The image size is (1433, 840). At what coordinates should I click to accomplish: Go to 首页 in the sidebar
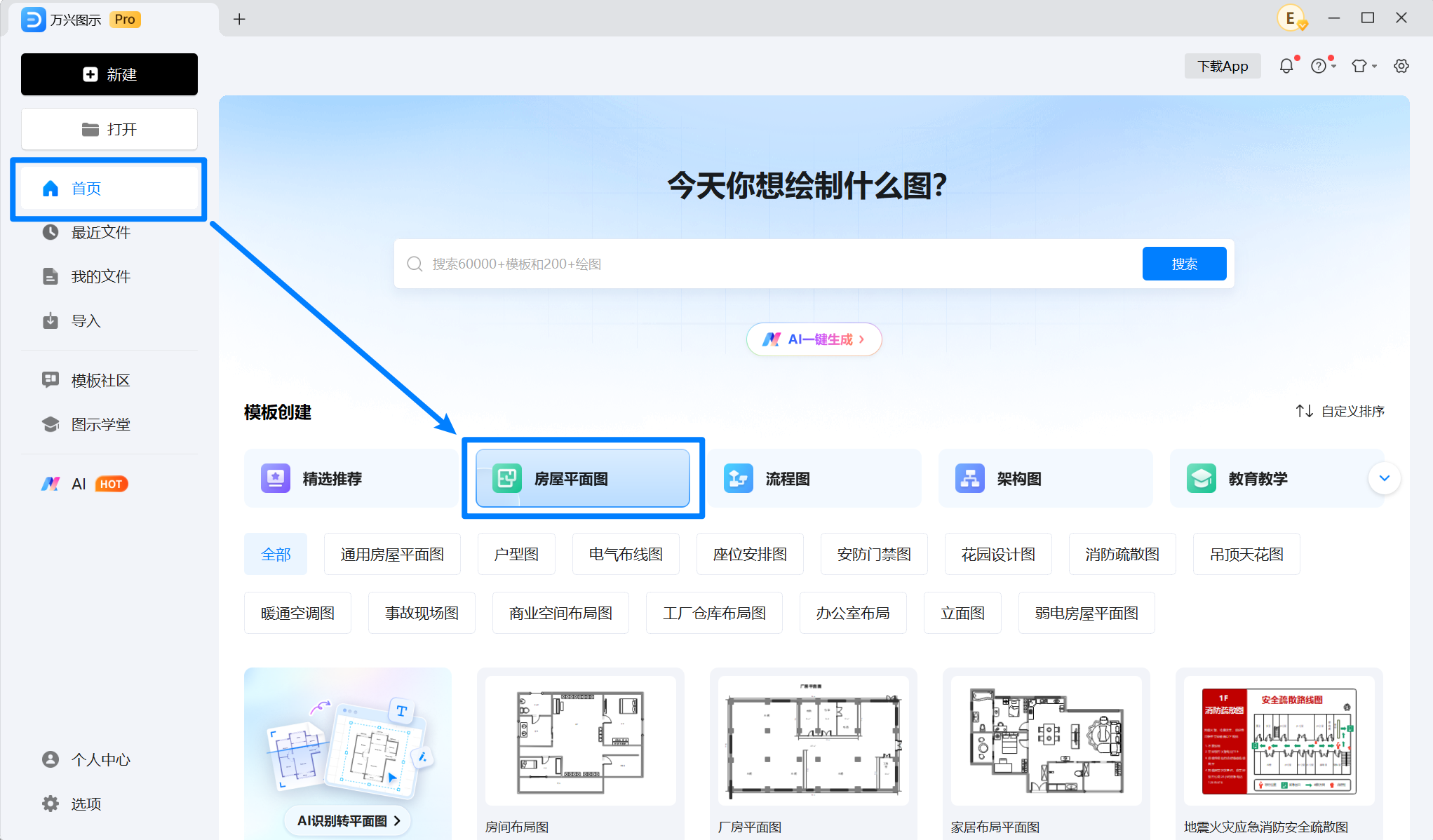pyautogui.click(x=109, y=189)
